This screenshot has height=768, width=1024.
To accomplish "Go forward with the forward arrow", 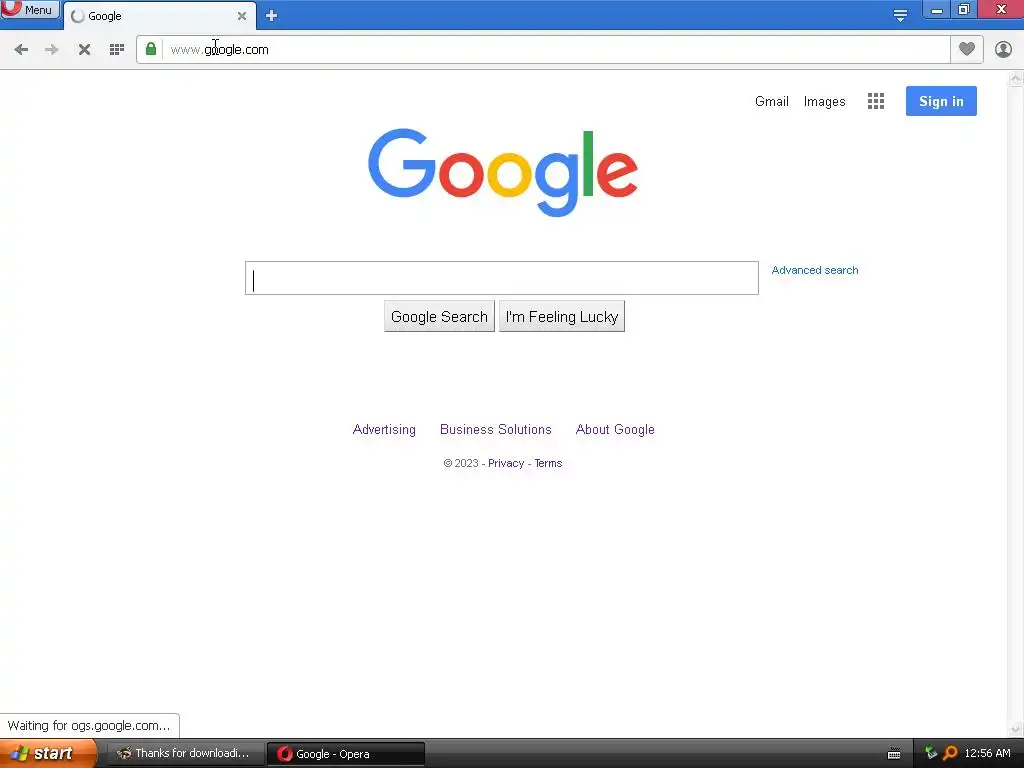I will (52, 50).
